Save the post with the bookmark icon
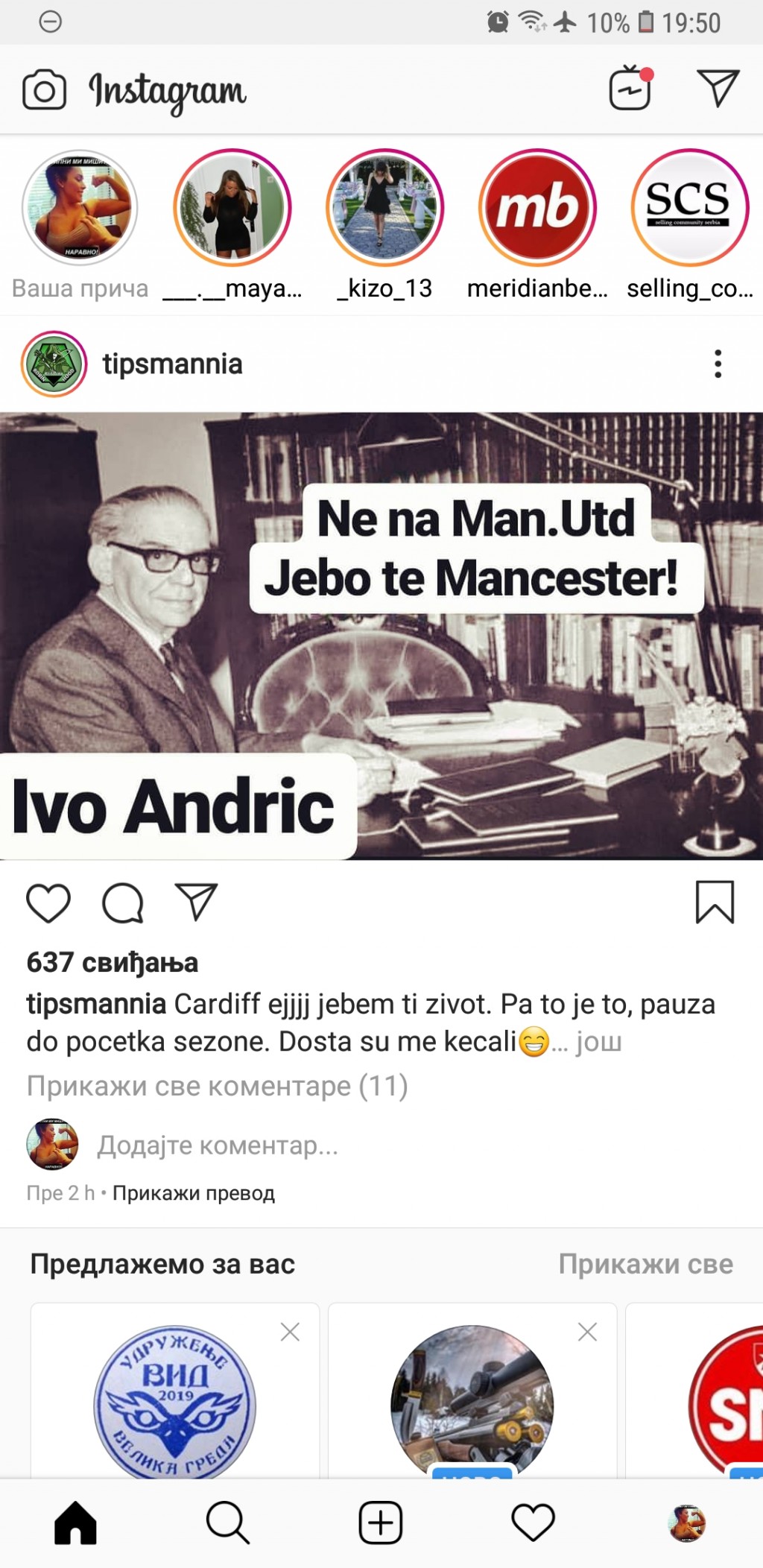763x1568 pixels. [x=715, y=902]
